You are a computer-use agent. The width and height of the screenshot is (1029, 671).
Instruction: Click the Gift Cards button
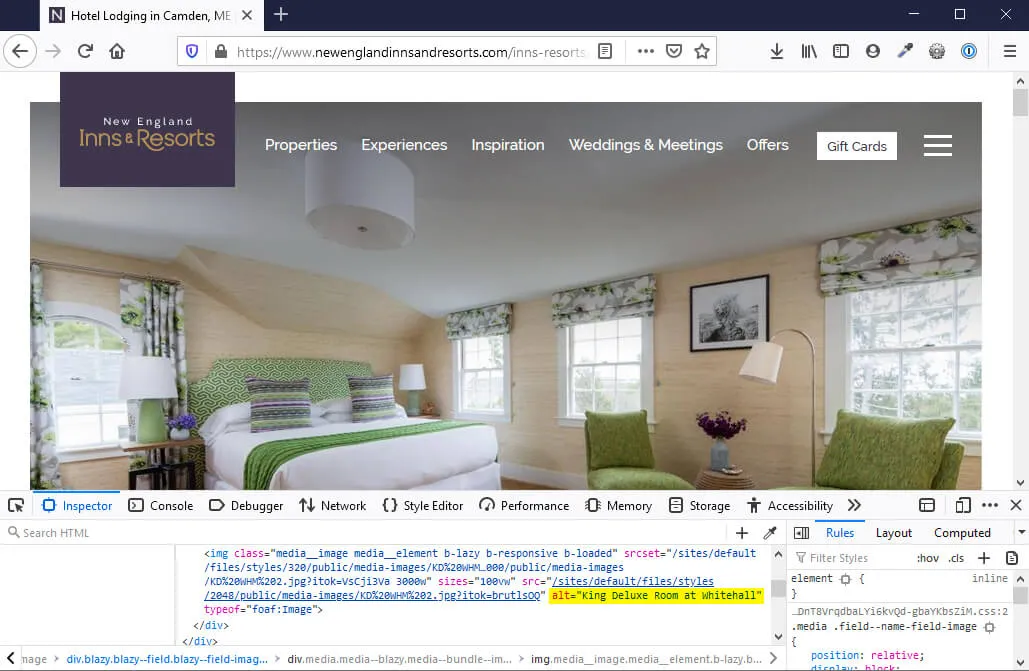coord(856,146)
